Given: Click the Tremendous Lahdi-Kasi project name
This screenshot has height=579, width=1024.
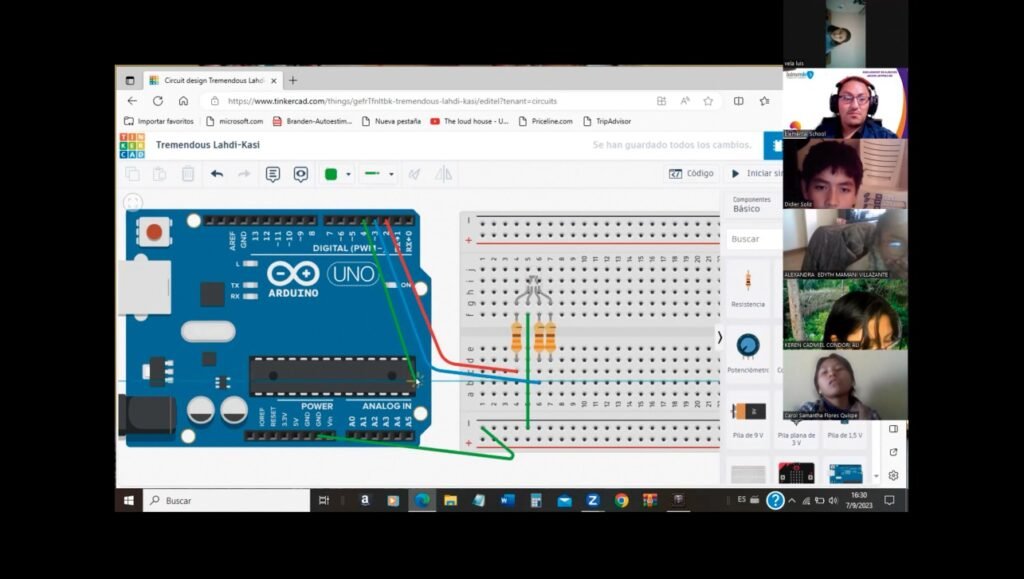Looking at the screenshot, I should (x=208, y=145).
